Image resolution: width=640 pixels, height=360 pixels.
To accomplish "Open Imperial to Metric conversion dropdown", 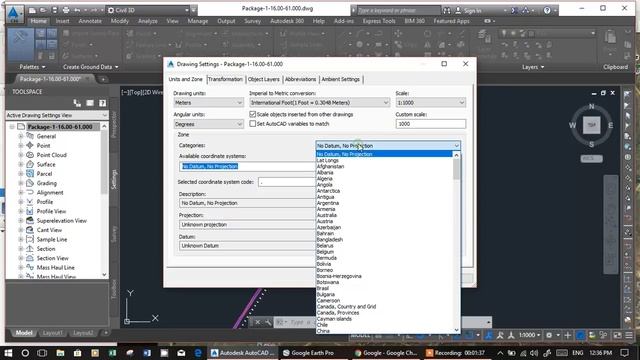I will (319, 103).
